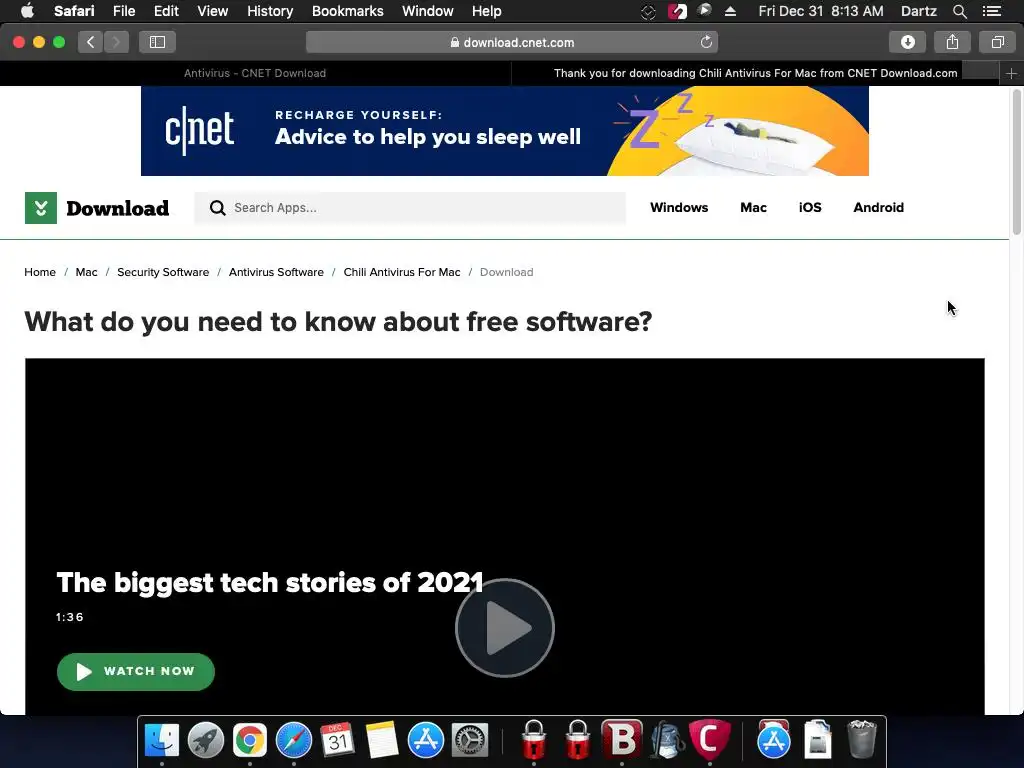Screen dimensions: 1024x768
Task: Launch Google Chrome from the dock
Action: [250, 740]
